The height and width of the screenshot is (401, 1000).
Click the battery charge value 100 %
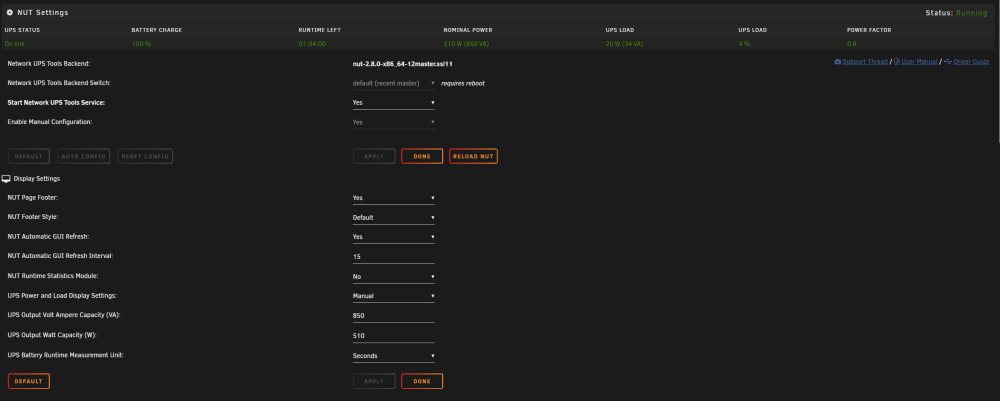141,44
